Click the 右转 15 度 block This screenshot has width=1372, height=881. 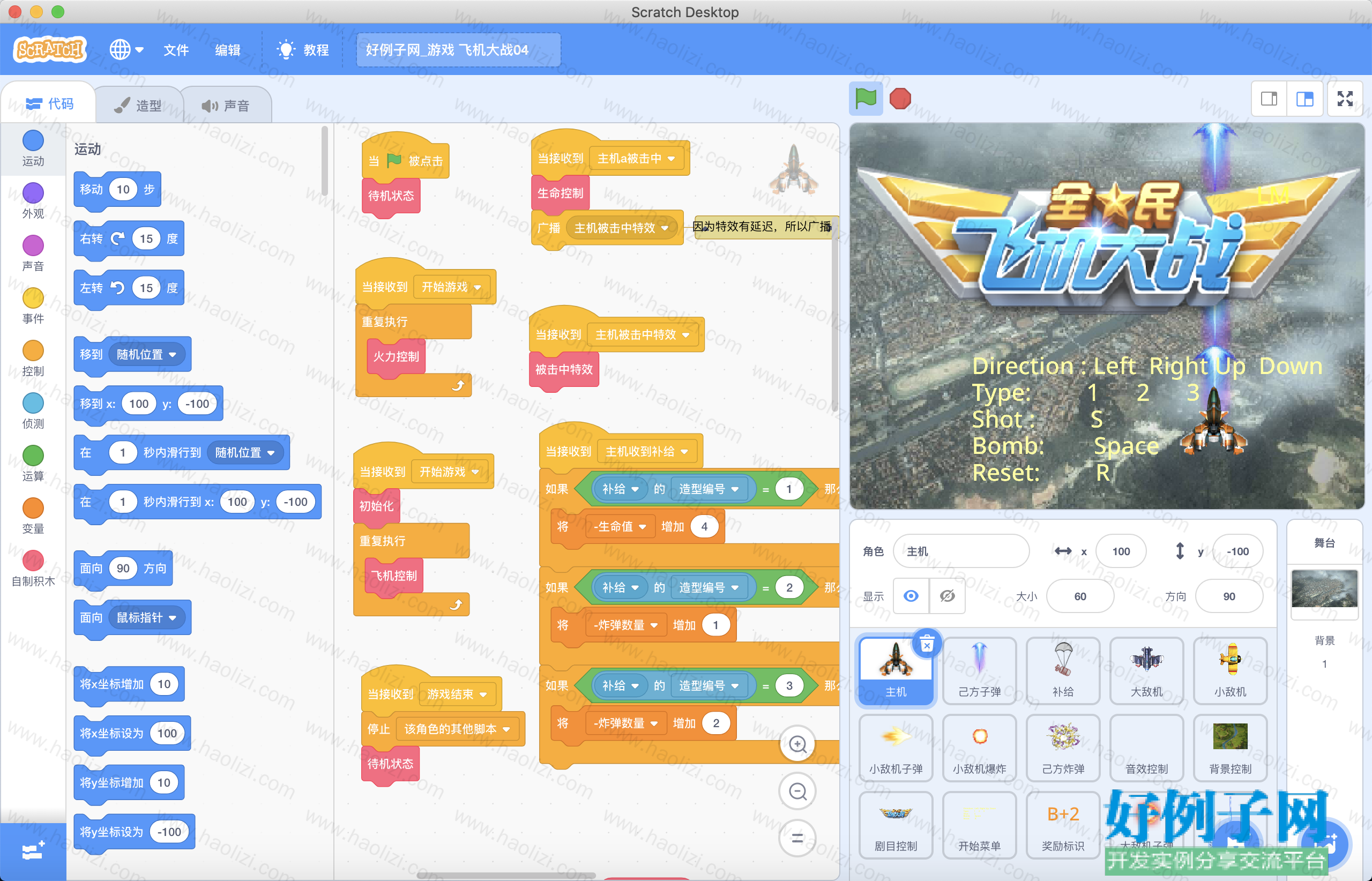coord(129,238)
